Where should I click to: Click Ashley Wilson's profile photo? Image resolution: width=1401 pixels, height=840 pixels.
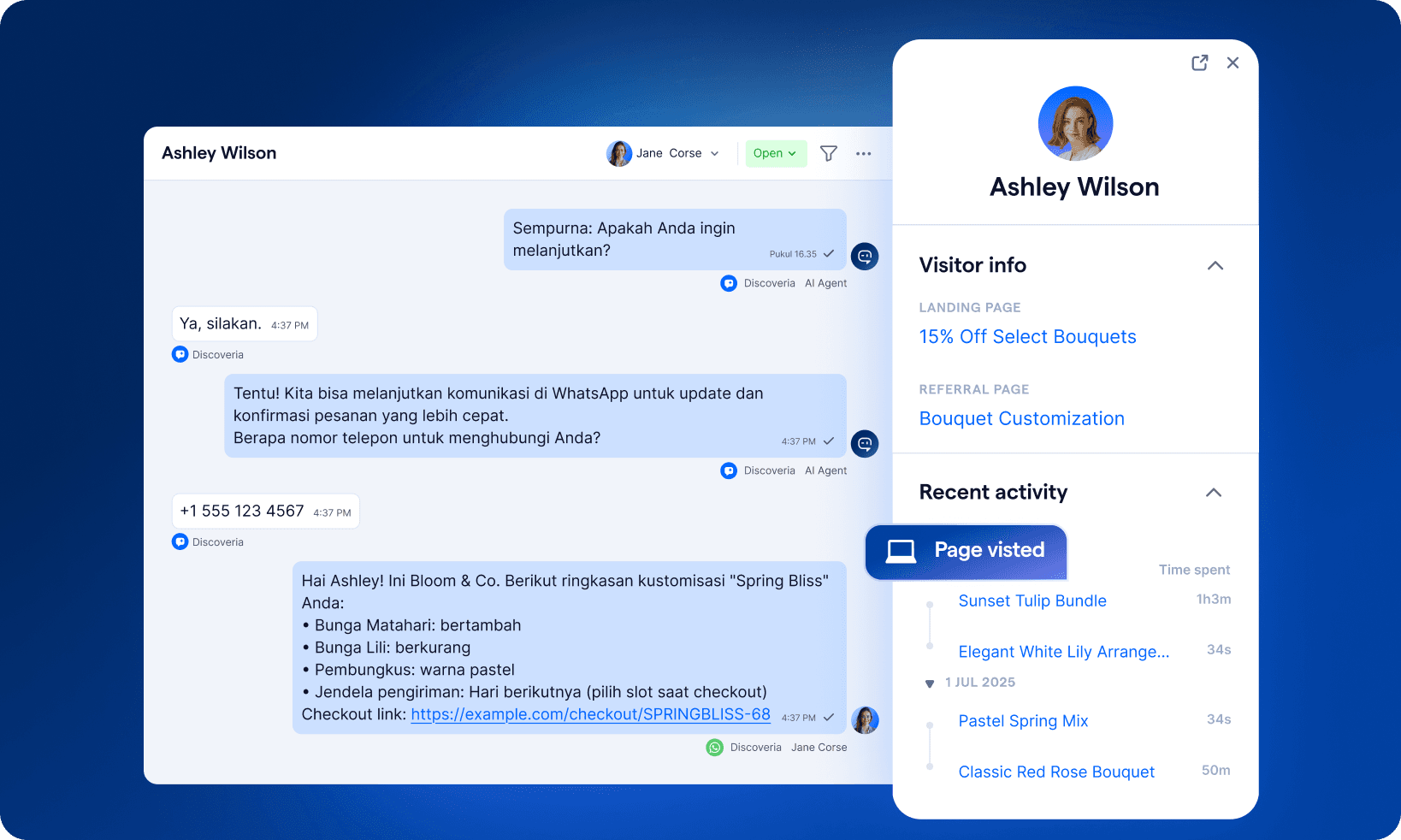tap(1075, 123)
